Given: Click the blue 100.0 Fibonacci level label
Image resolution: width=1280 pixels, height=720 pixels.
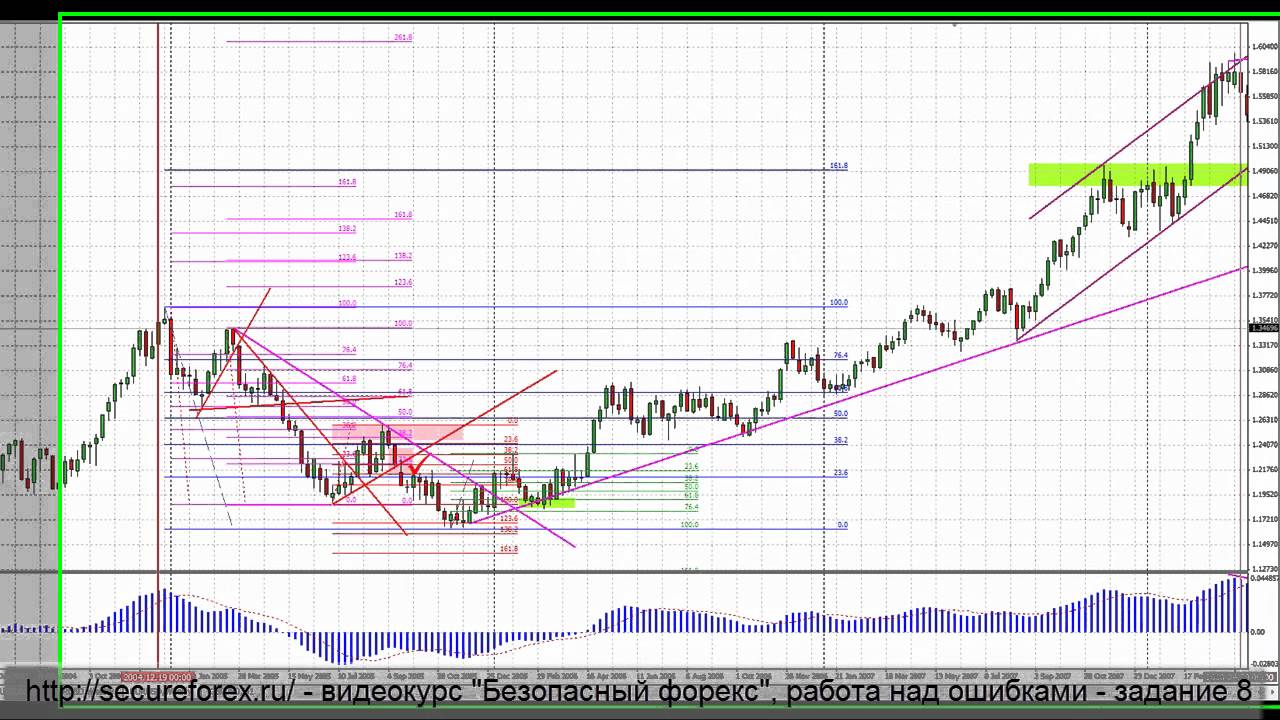Looking at the screenshot, I should coord(838,302).
